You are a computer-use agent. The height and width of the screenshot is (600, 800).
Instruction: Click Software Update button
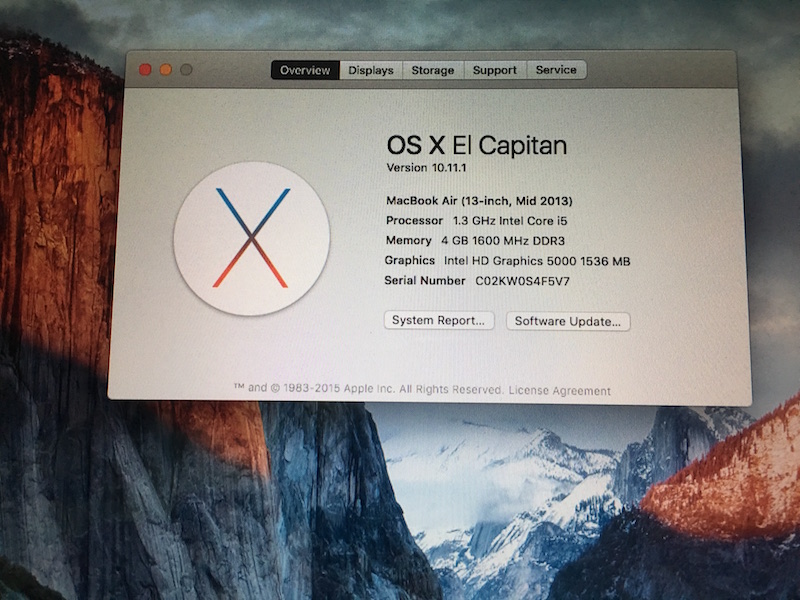[568, 321]
